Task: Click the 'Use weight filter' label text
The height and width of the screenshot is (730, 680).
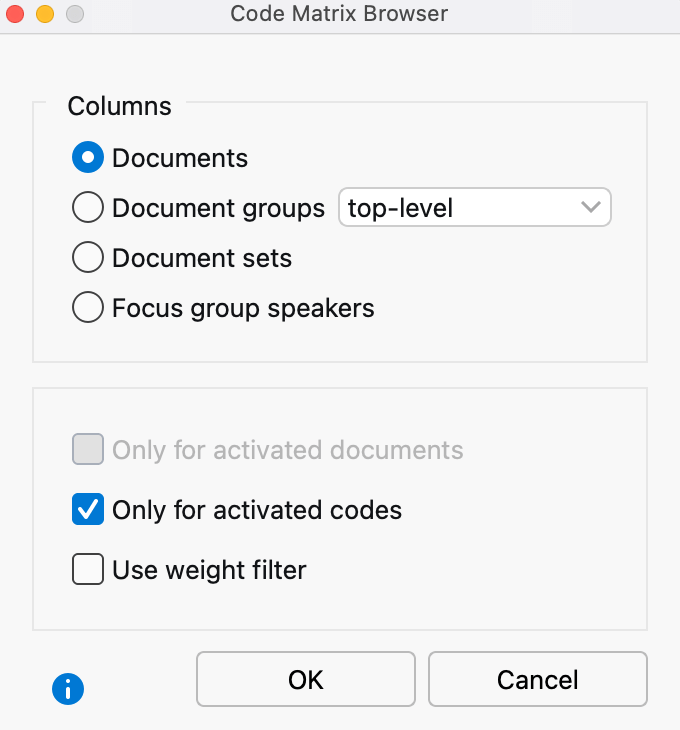Action: [209, 570]
